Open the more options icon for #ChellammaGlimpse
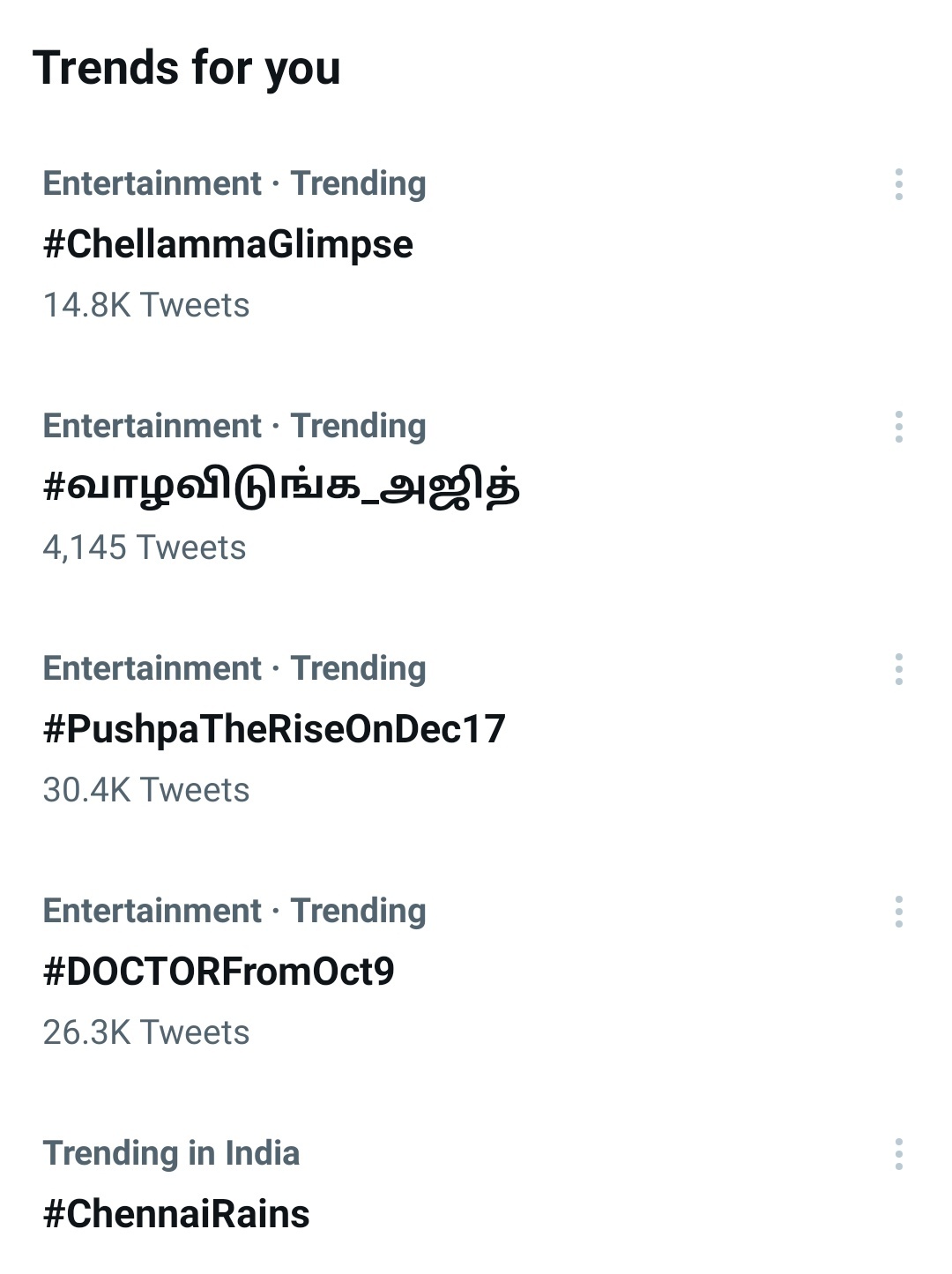The height and width of the screenshot is (1274, 952). [x=899, y=185]
